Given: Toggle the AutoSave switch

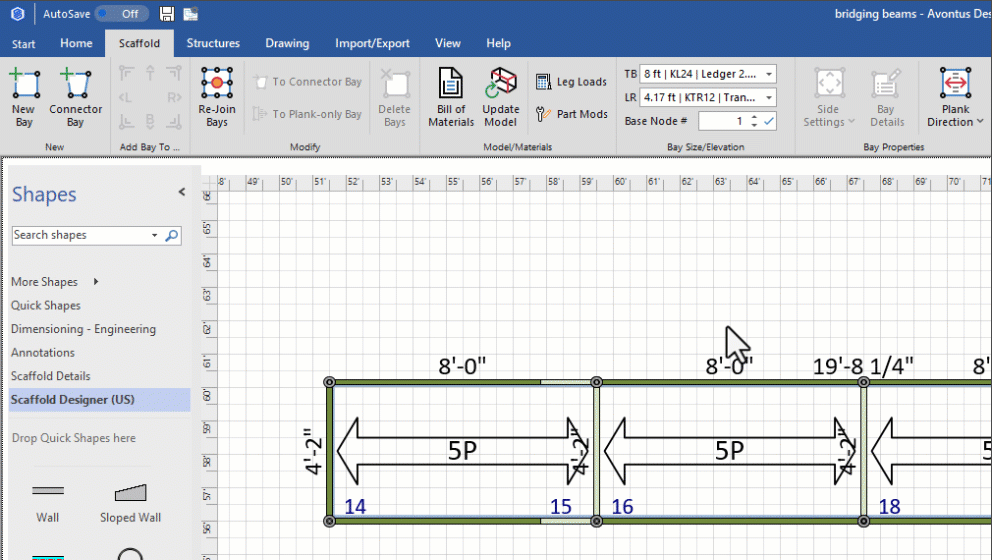Looking at the screenshot, I should pos(121,14).
